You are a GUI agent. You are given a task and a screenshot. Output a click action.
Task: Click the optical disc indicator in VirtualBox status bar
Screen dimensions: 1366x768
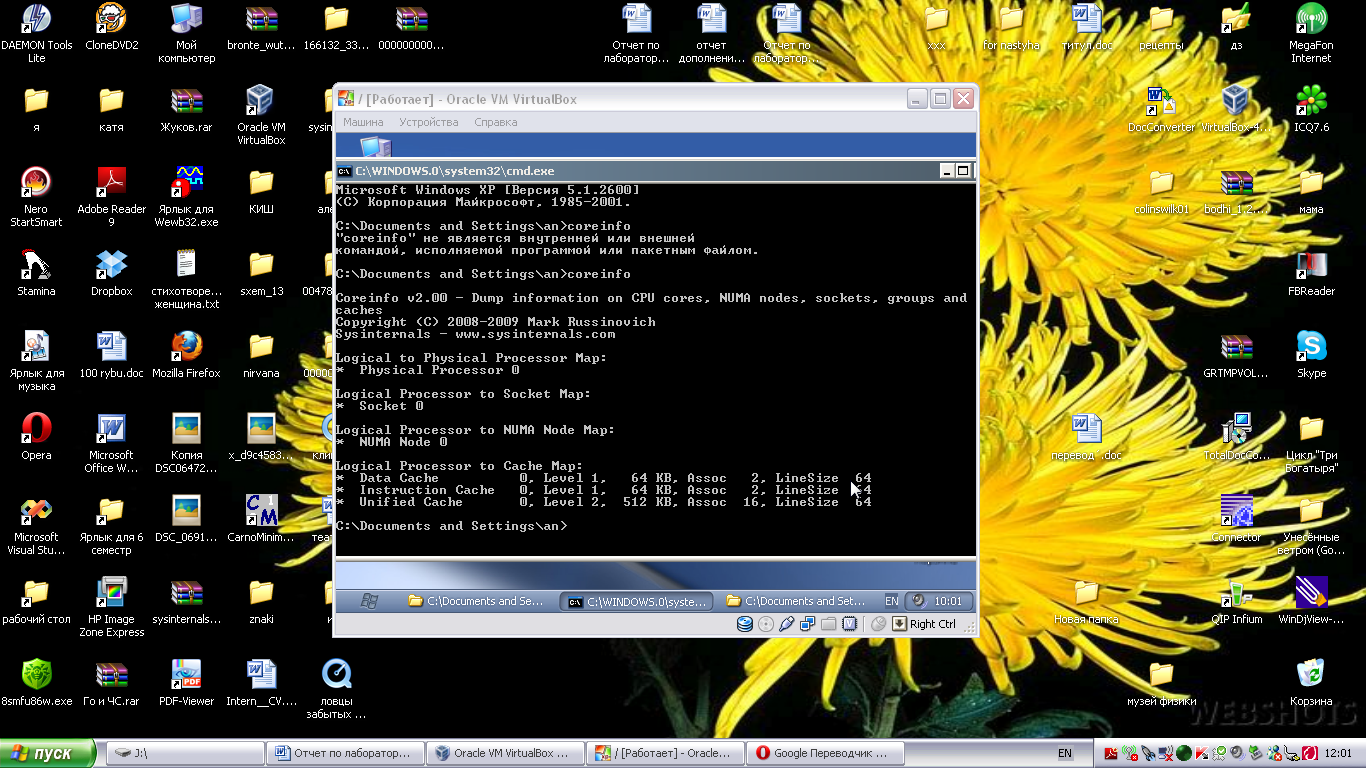tap(766, 624)
